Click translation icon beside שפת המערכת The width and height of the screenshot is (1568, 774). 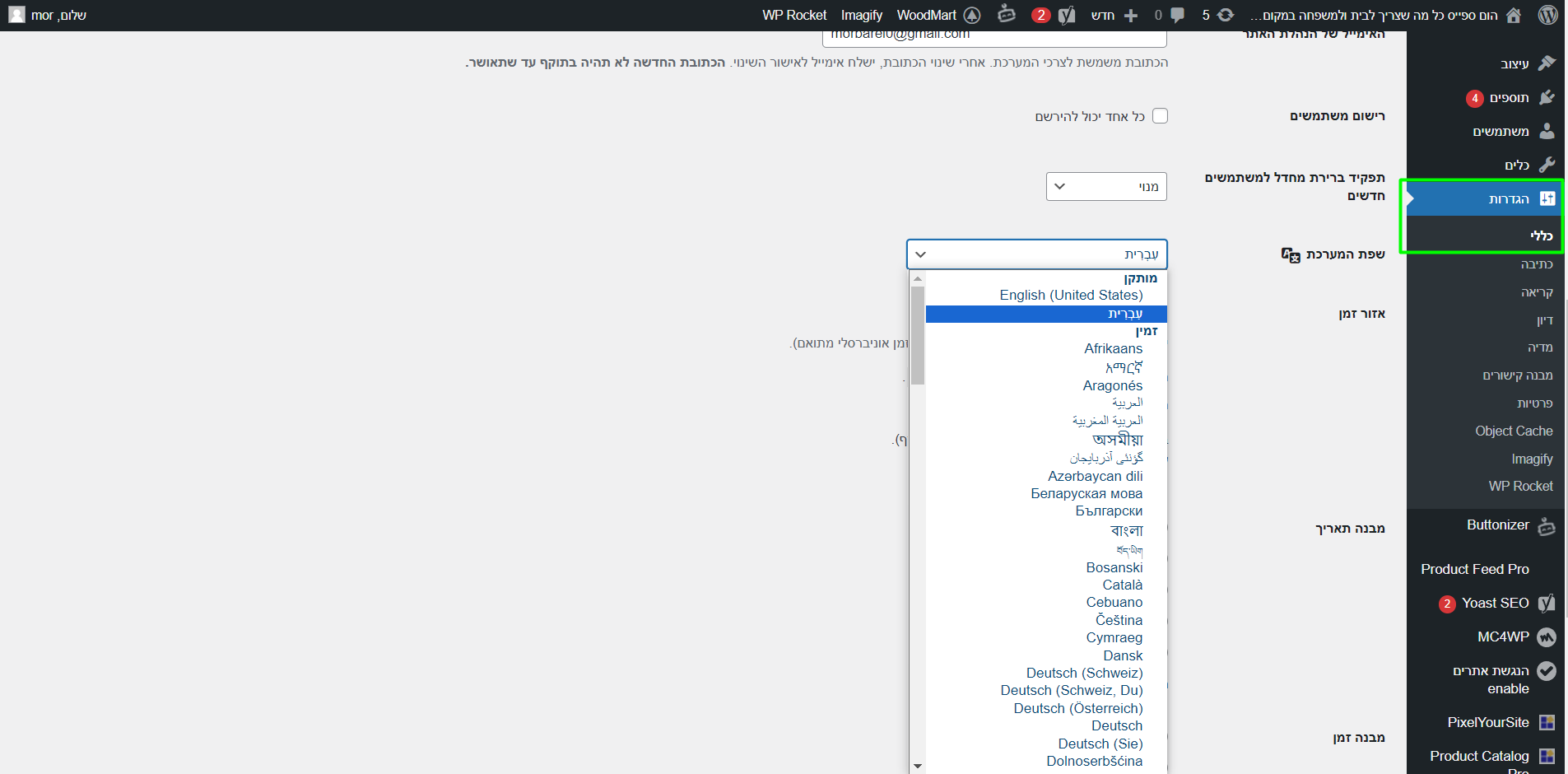coord(1291,254)
